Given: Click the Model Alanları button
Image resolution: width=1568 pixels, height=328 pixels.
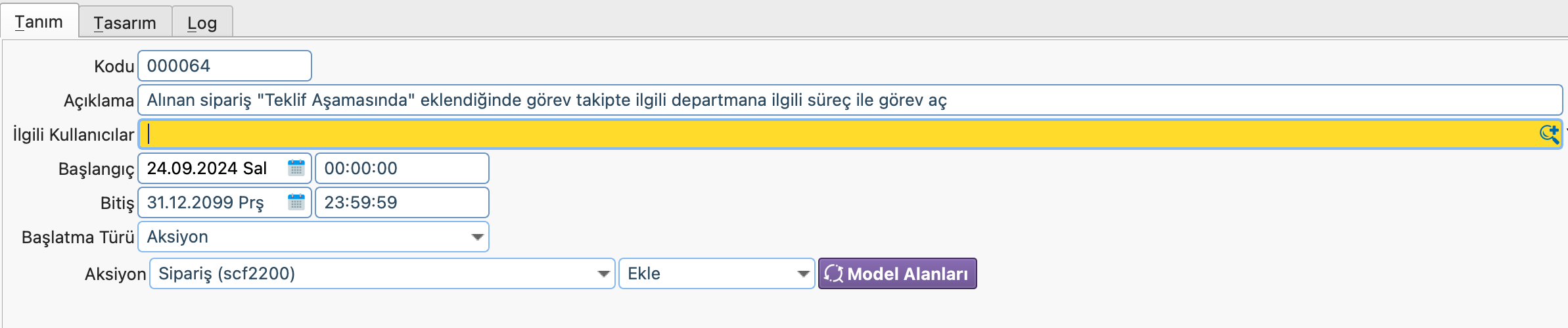Looking at the screenshot, I should coord(897,273).
